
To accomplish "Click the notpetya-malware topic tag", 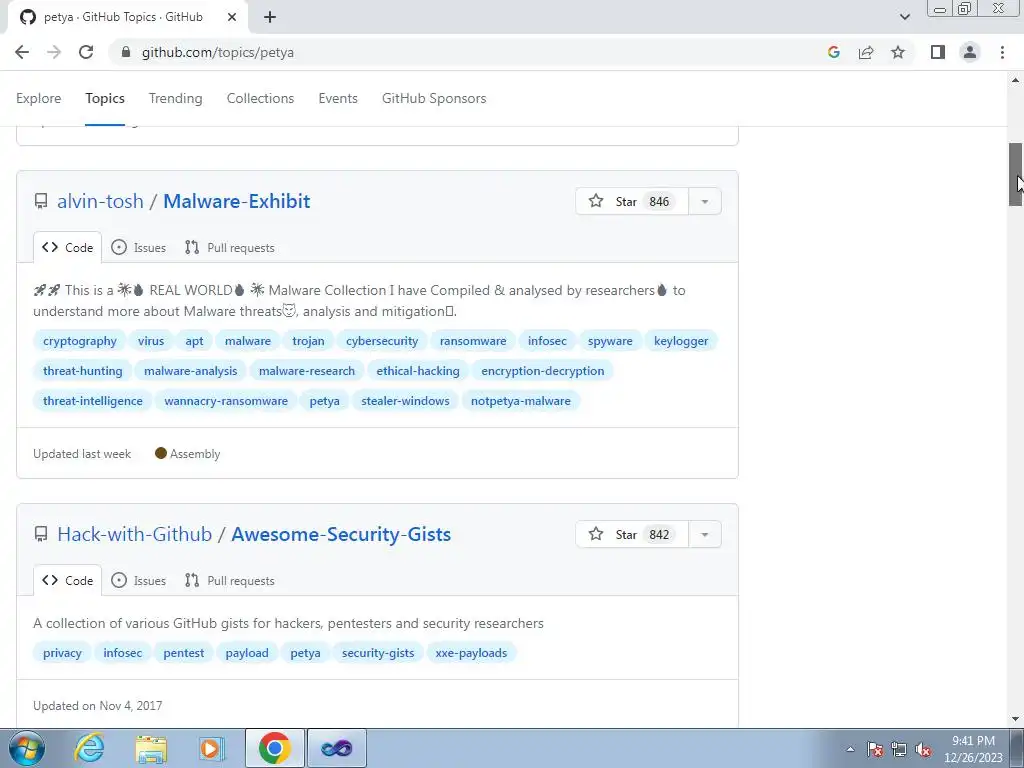I will [520, 401].
